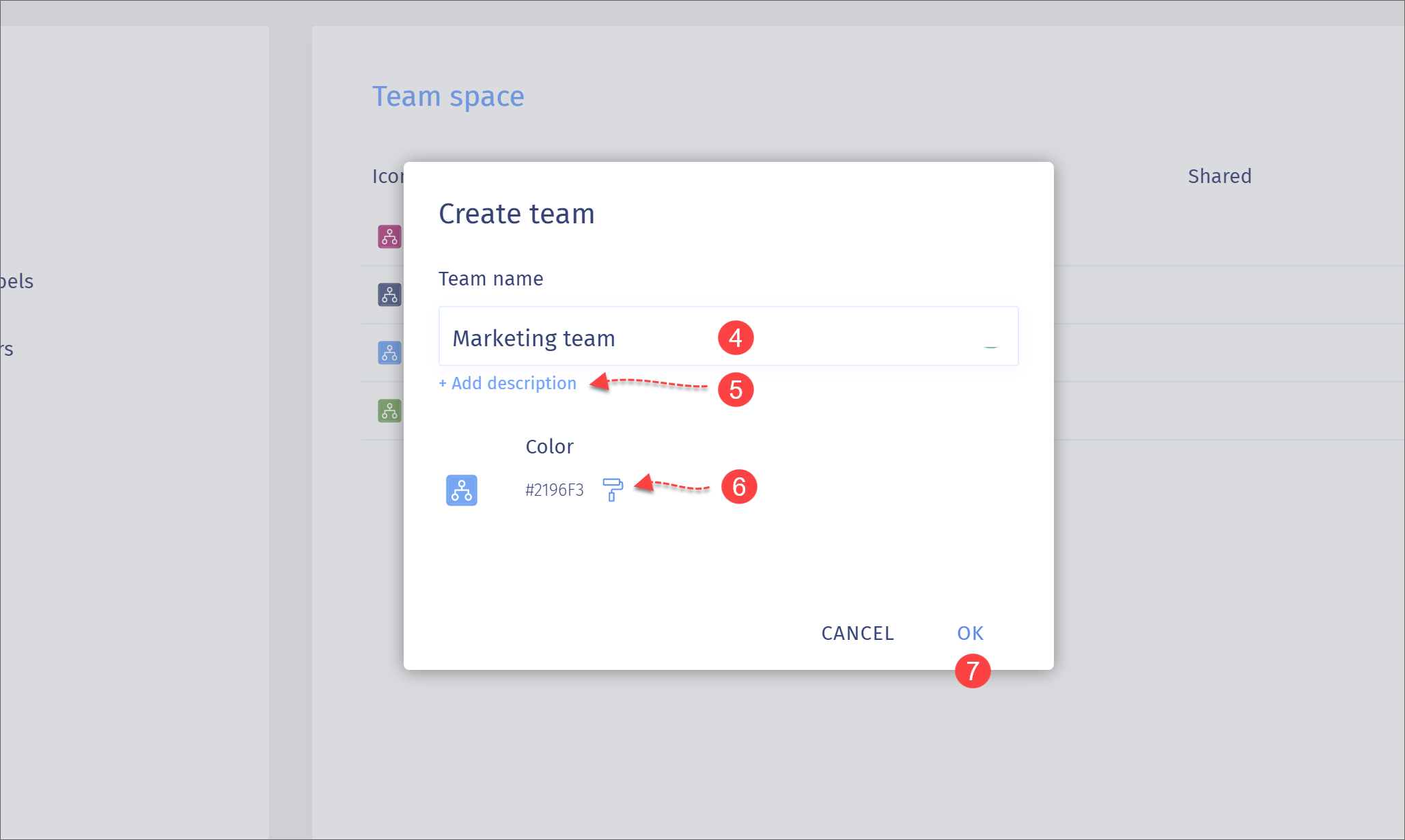The width and height of the screenshot is (1405, 840).
Task: Select the light blue team icon in list
Action: (x=389, y=353)
